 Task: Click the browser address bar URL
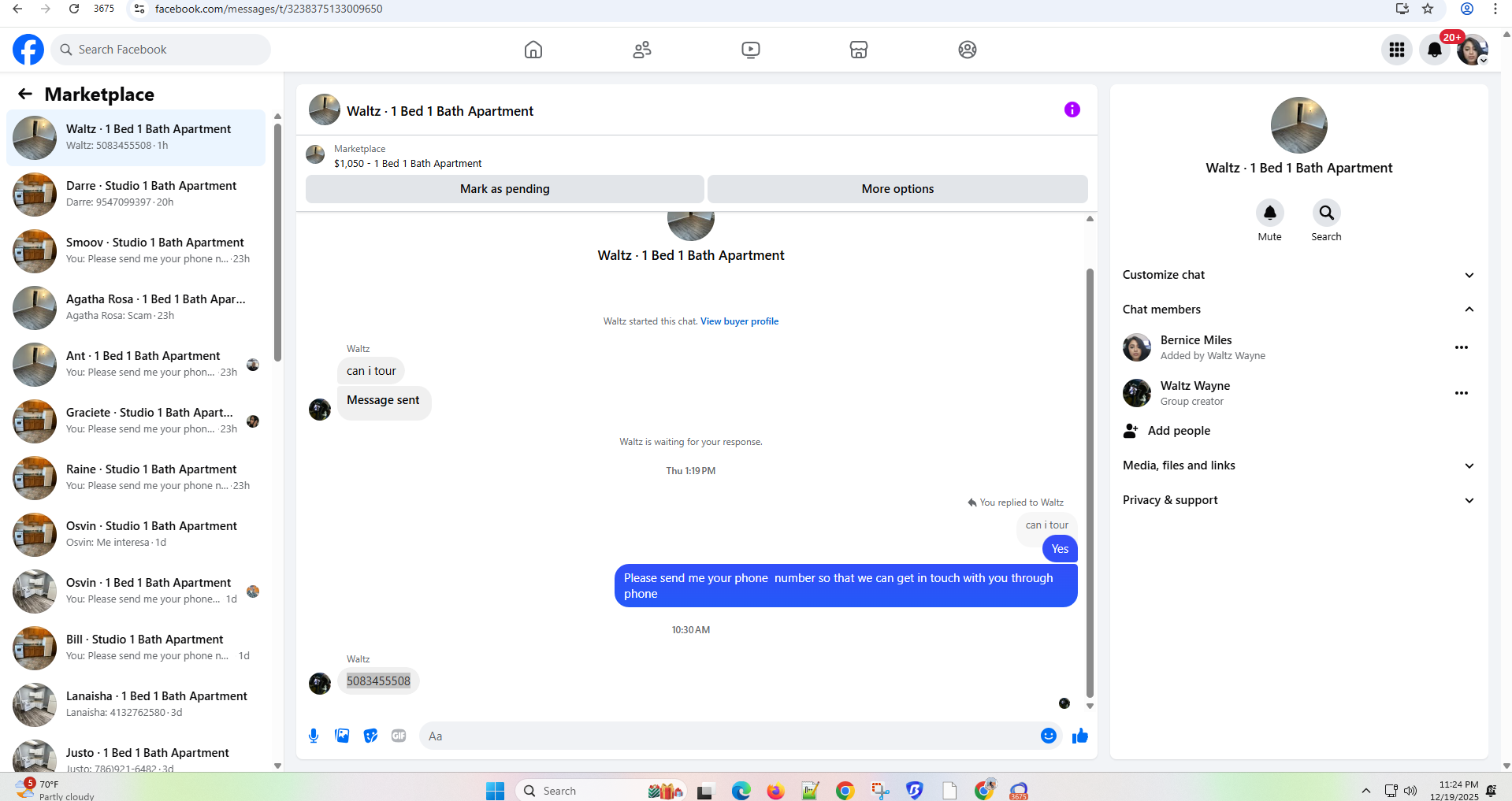point(269,9)
